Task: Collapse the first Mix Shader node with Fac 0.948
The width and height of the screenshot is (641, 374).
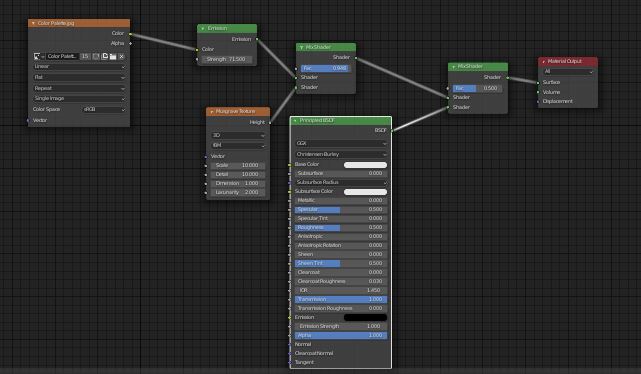Action: [x=302, y=47]
